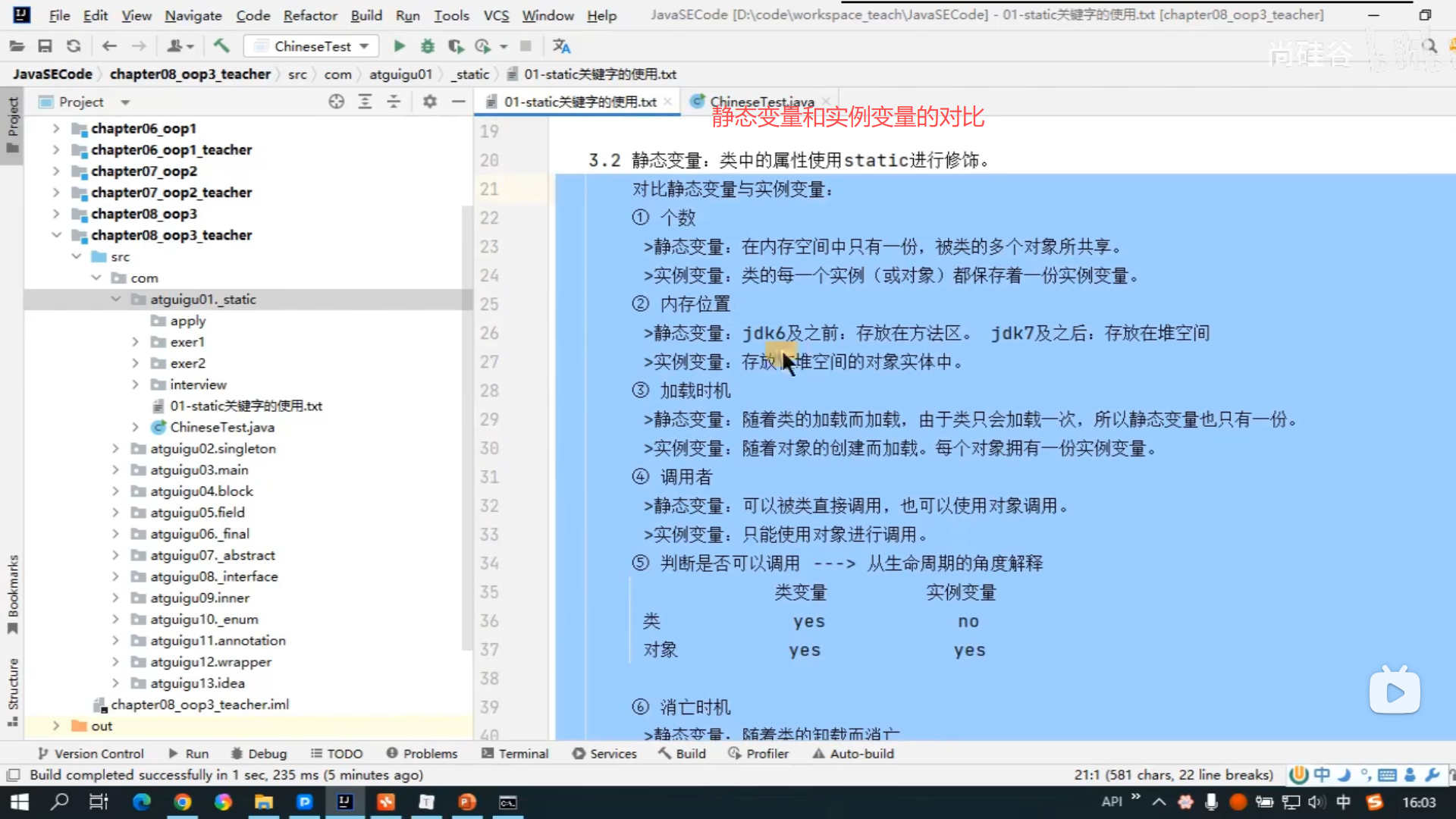The width and height of the screenshot is (1456, 819).
Task: Click the Build hammer icon
Action: [221, 46]
